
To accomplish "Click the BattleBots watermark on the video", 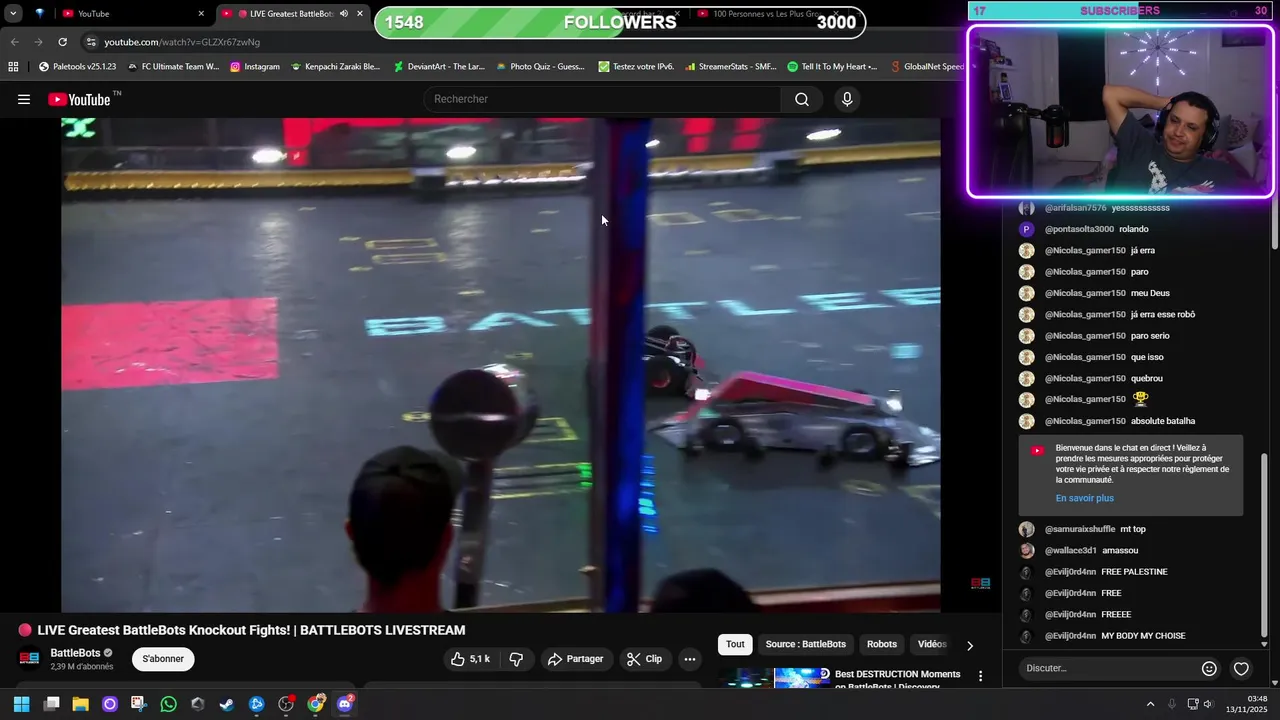I will (980, 584).
